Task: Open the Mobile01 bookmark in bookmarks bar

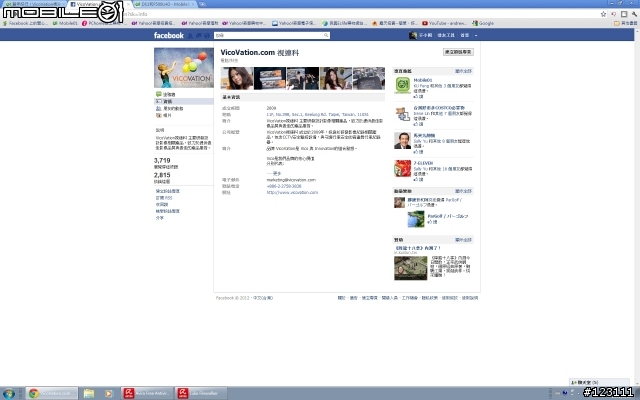Action: 65,23
